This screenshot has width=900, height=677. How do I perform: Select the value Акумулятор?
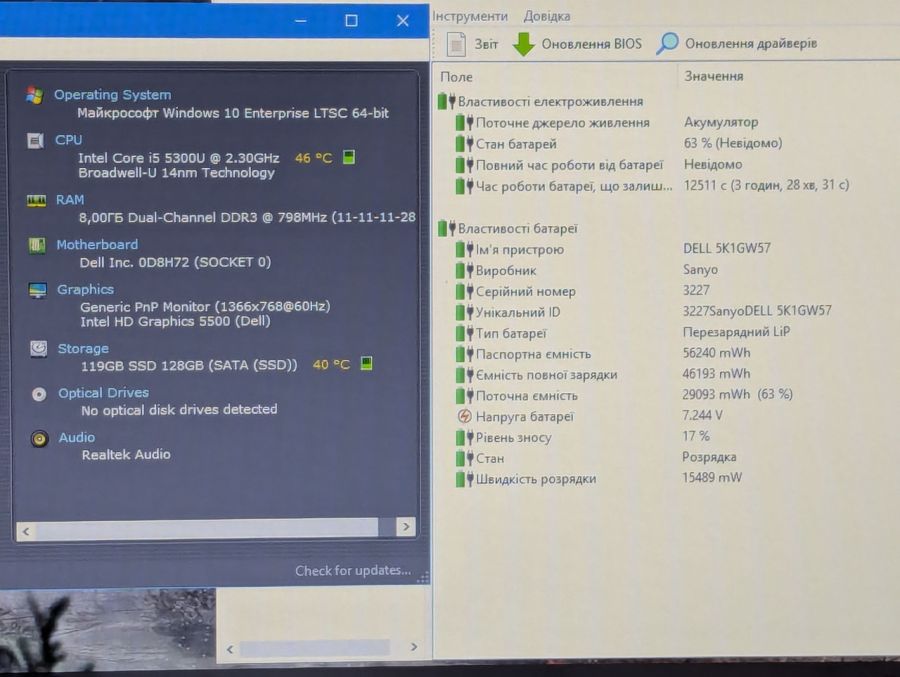pos(721,122)
